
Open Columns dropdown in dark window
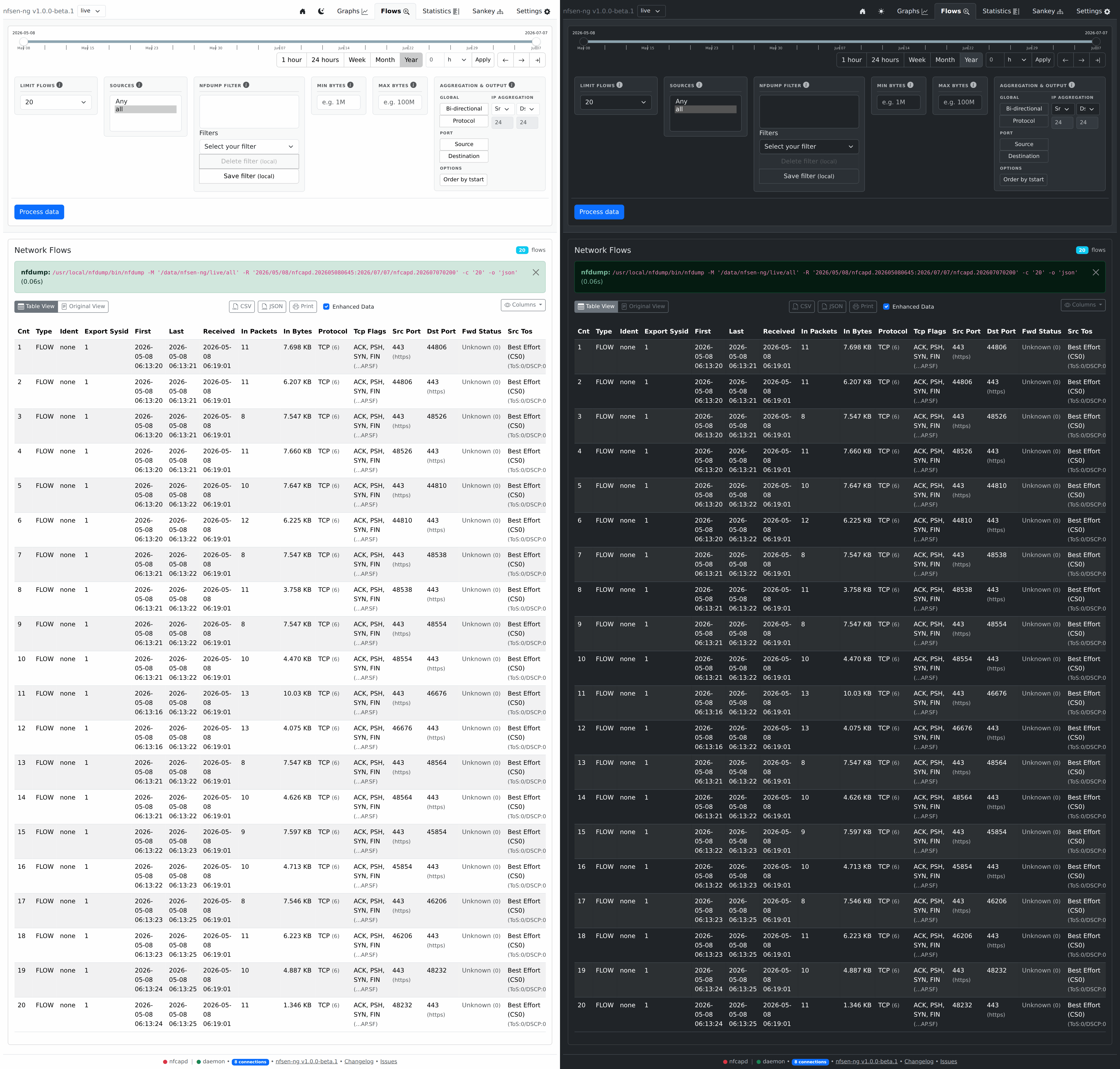pyautogui.click(x=1083, y=305)
